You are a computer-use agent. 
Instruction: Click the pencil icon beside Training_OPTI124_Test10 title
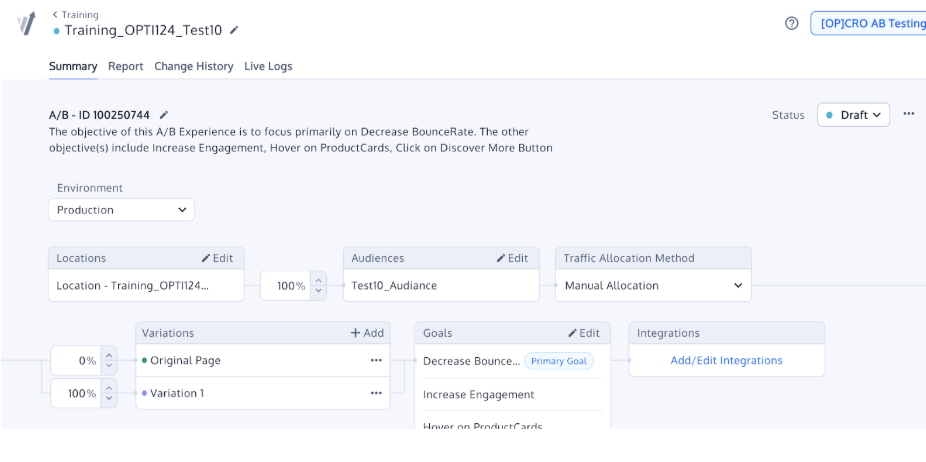pyautogui.click(x=234, y=30)
